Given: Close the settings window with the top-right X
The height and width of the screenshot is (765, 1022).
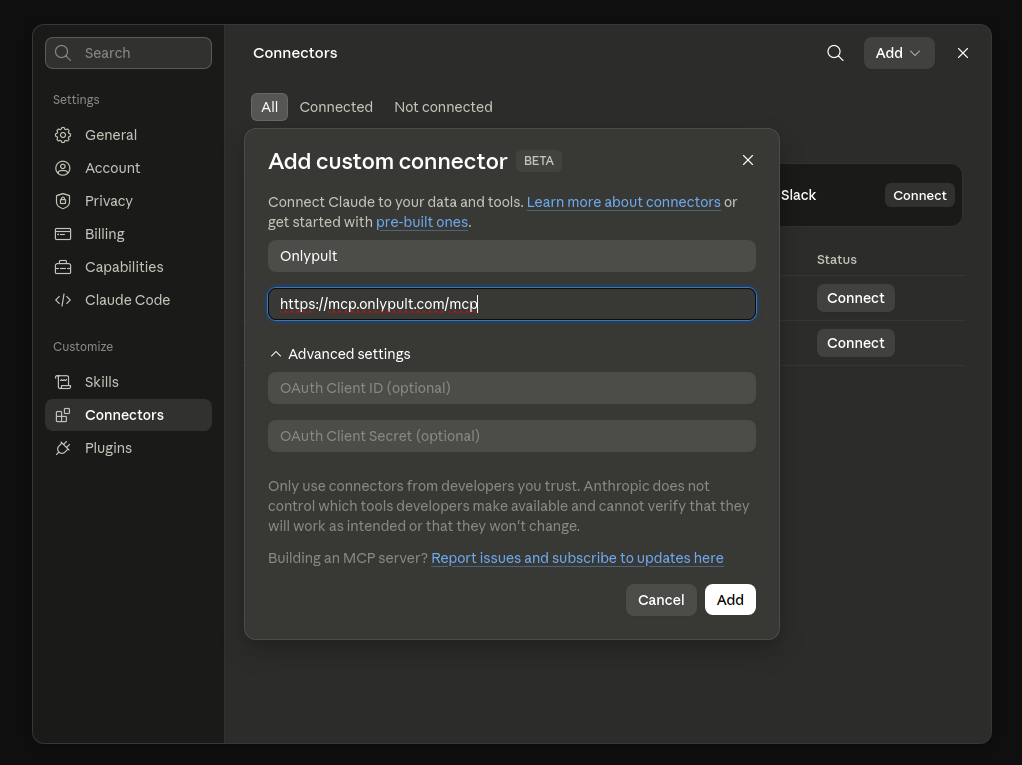Looking at the screenshot, I should (963, 53).
